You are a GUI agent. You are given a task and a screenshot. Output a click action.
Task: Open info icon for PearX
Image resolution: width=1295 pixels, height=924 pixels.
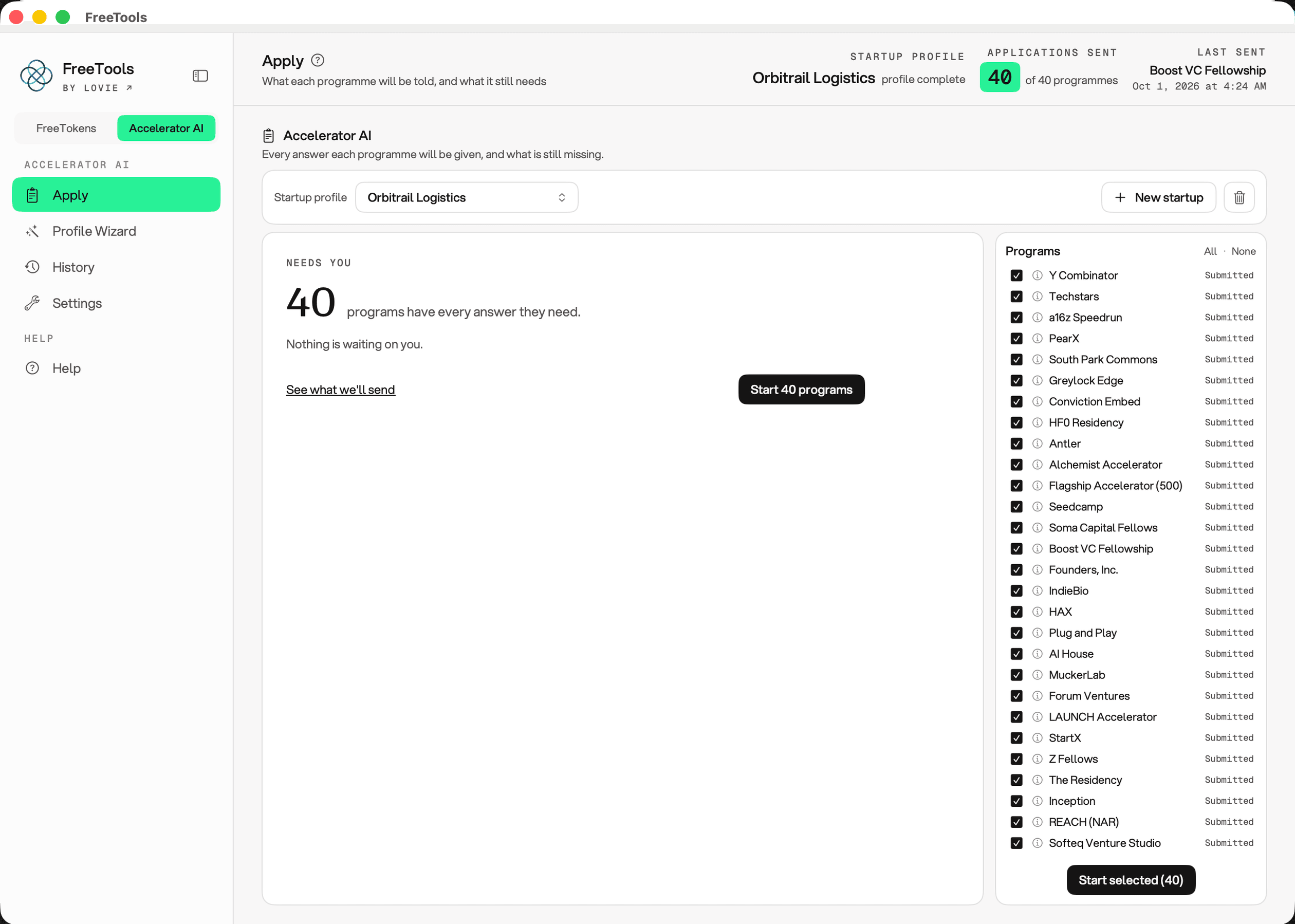1037,339
